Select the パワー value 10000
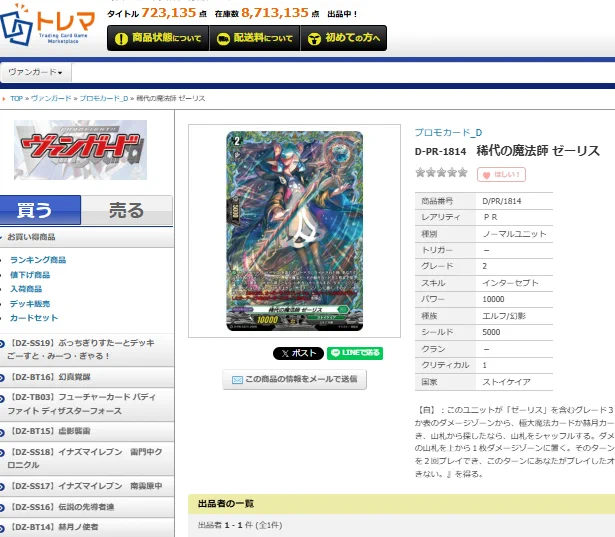 493,299
